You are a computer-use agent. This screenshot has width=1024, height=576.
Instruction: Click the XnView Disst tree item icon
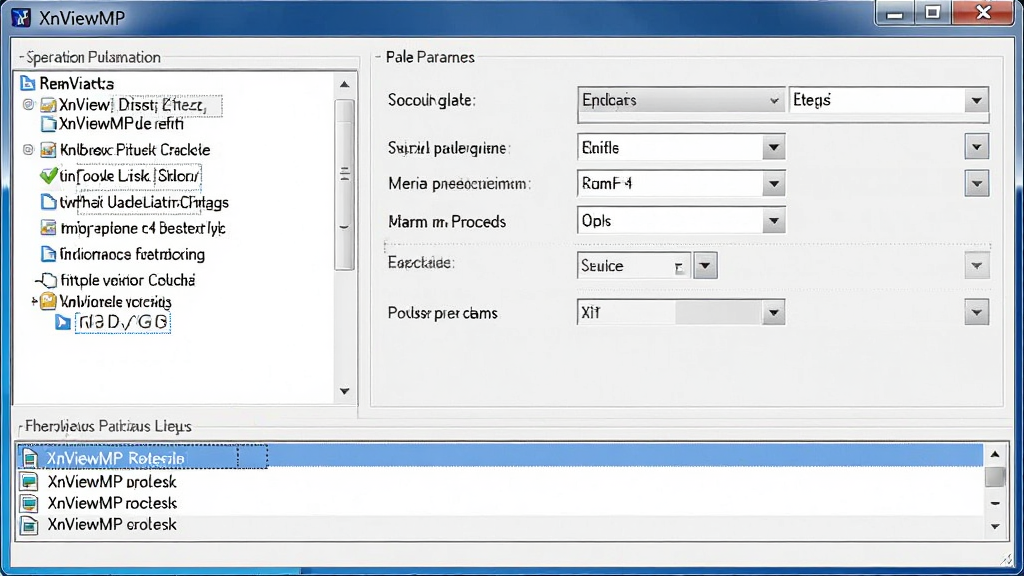(48, 104)
